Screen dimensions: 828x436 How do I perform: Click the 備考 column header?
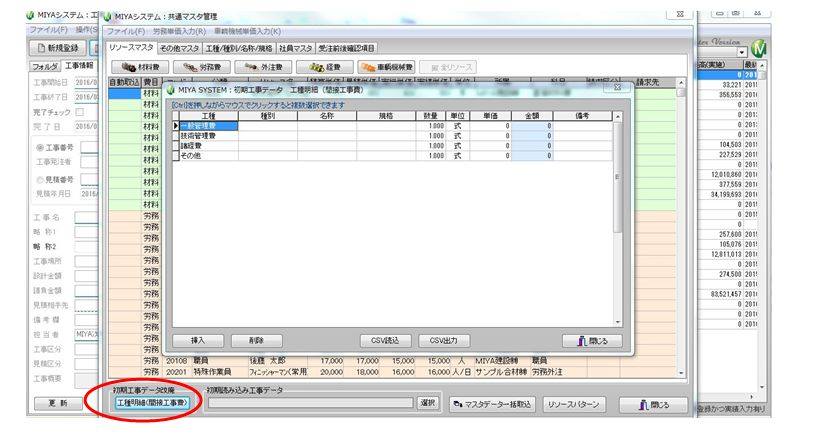582,116
